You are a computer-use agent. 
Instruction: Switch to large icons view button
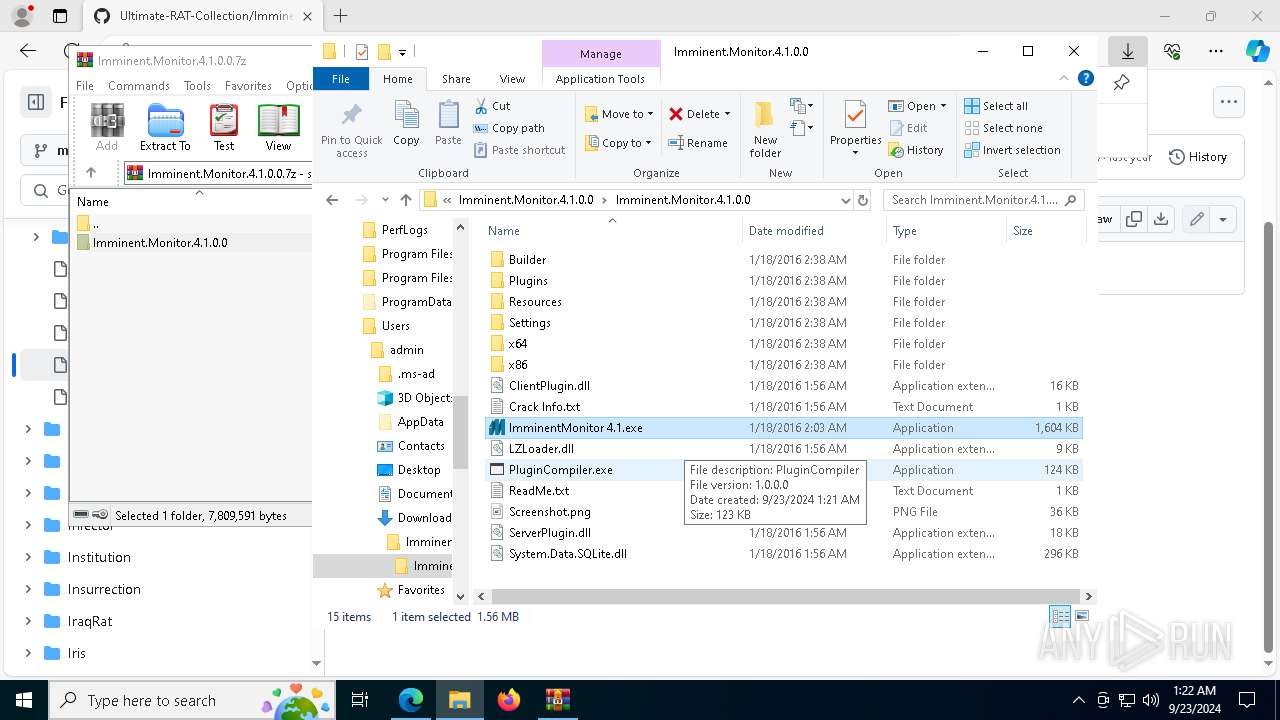click(1082, 616)
